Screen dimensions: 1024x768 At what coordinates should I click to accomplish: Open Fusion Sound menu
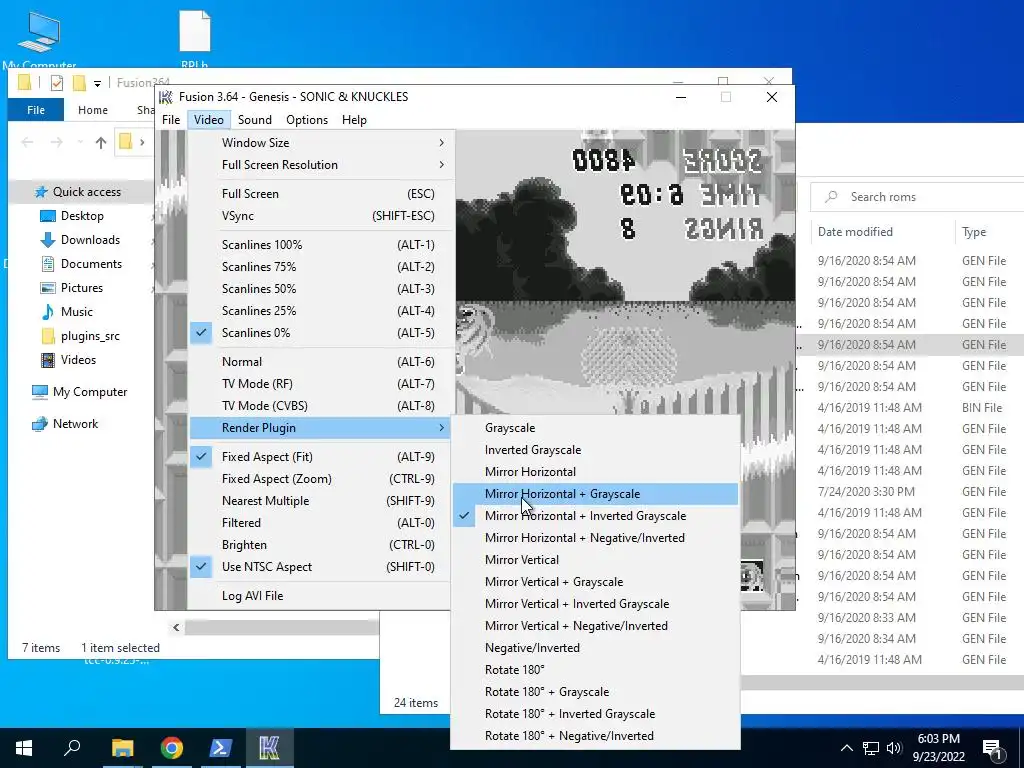coord(255,120)
